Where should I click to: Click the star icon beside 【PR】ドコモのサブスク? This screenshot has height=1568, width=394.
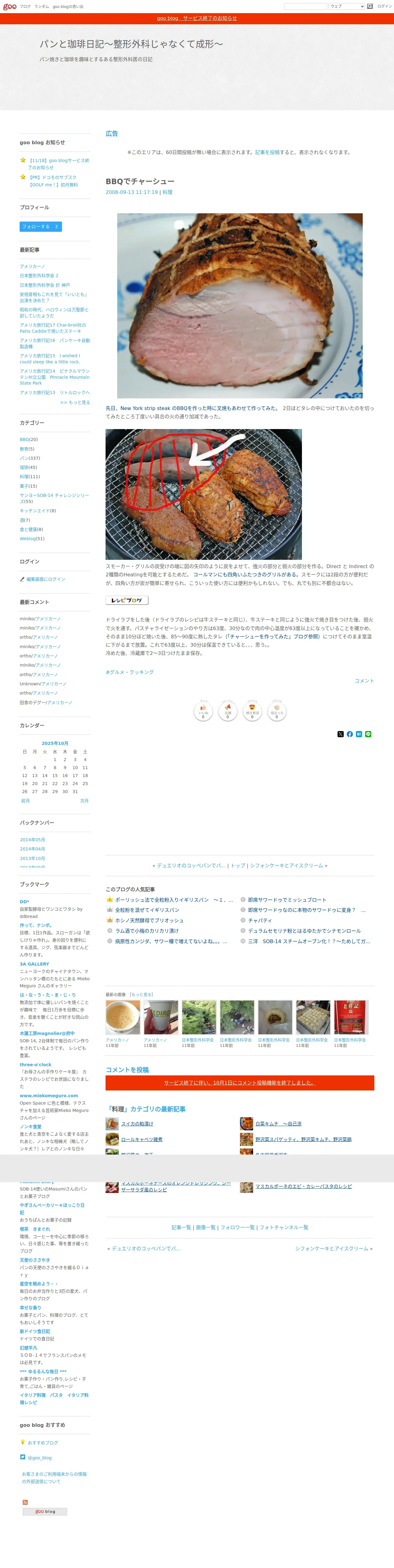[22, 177]
